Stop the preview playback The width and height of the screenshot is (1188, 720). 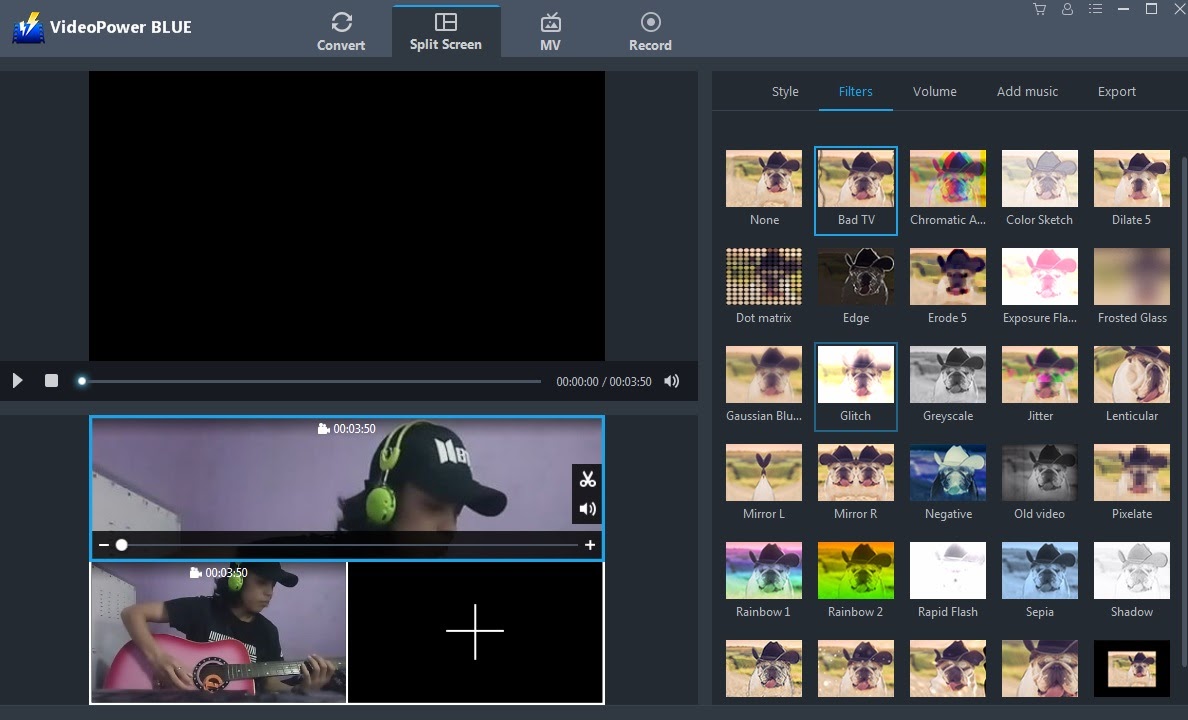pos(51,380)
